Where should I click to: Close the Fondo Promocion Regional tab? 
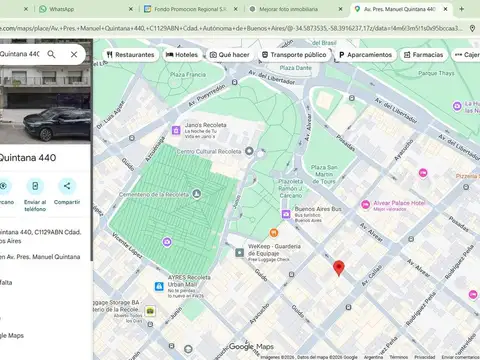236,9
